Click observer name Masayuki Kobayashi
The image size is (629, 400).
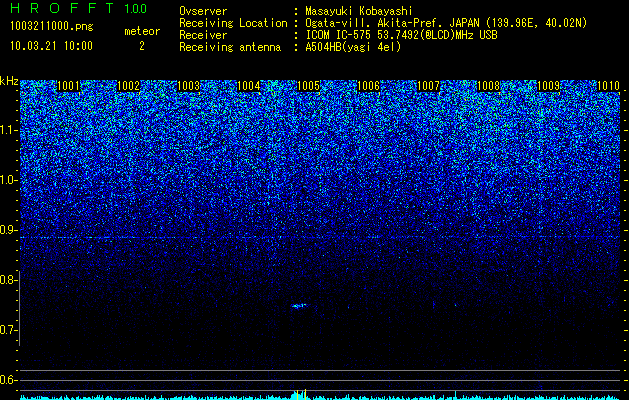tap(359, 11)
